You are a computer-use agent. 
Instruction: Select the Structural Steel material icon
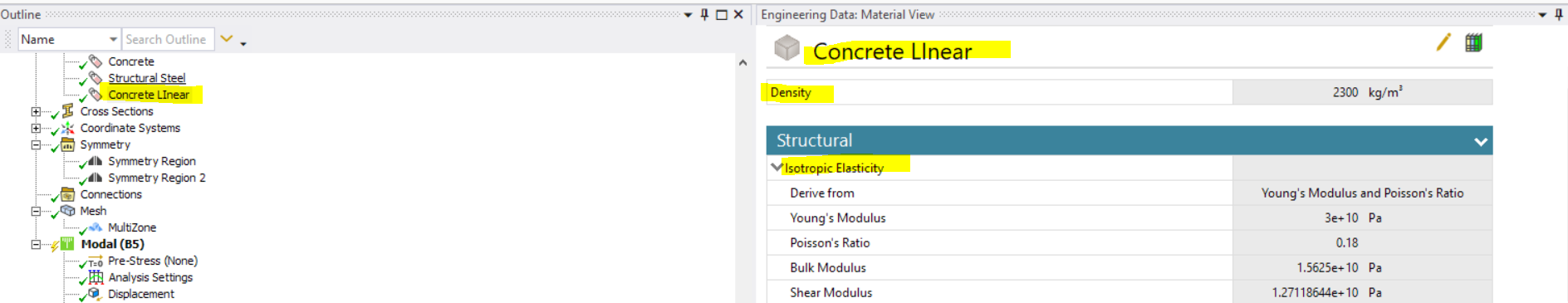coord(96,77)
